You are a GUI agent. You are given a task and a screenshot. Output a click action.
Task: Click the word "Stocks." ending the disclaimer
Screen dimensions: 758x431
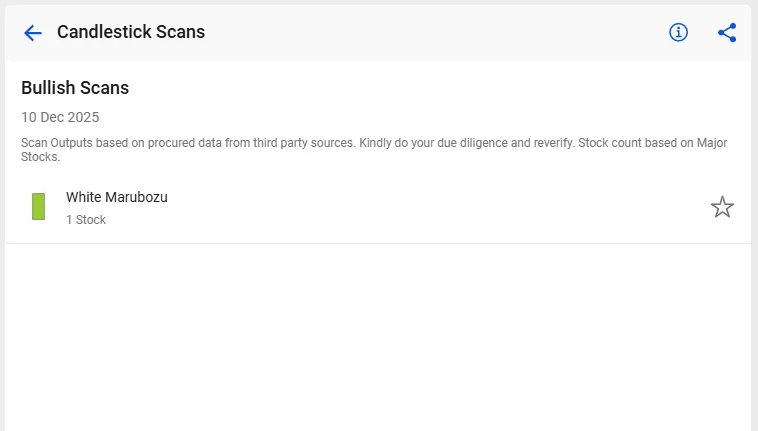[x=41, y=158]
